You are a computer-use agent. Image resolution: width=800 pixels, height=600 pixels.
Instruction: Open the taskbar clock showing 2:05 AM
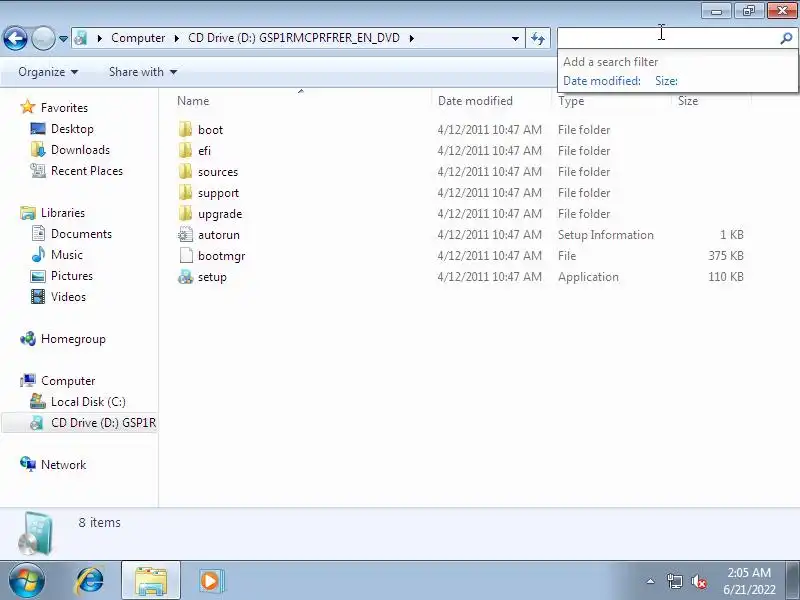749,581
